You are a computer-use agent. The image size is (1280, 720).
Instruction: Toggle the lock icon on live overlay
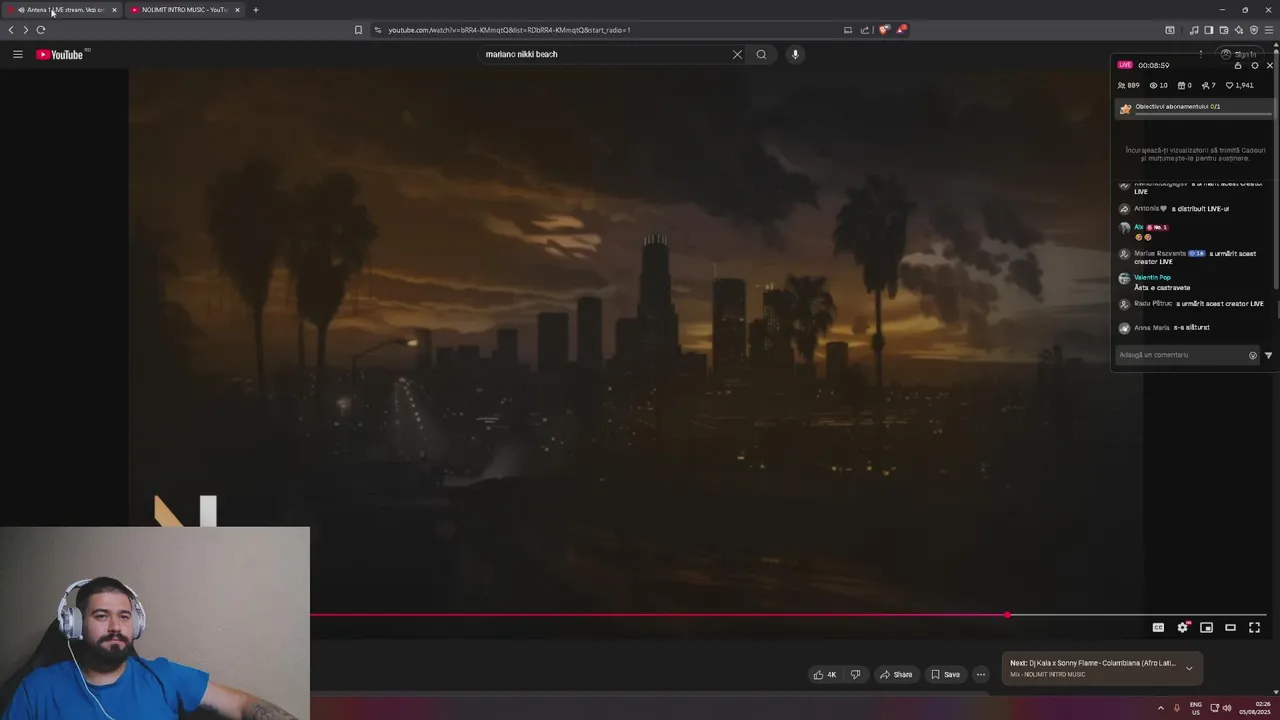(x=1238, y=65)
